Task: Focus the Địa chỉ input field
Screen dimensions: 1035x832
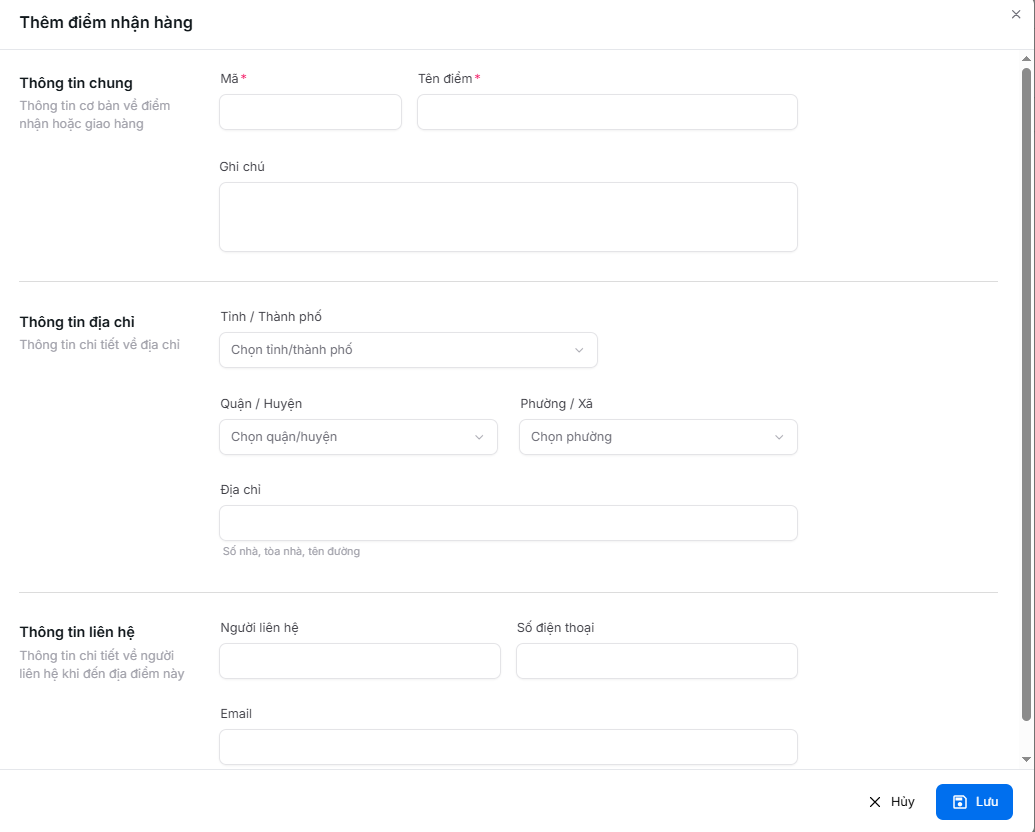Action: coord(508,523)
